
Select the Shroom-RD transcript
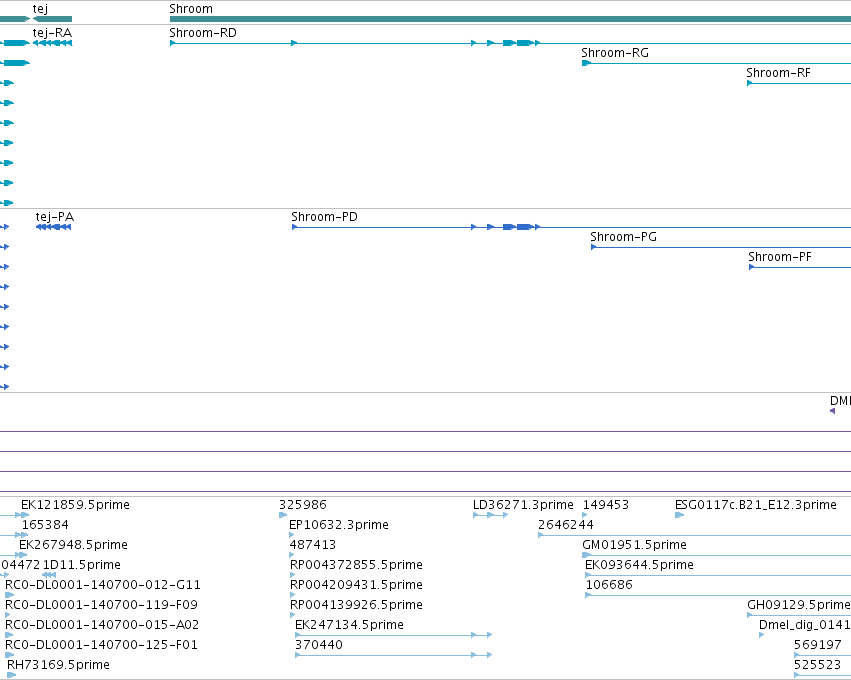point(510,43)
